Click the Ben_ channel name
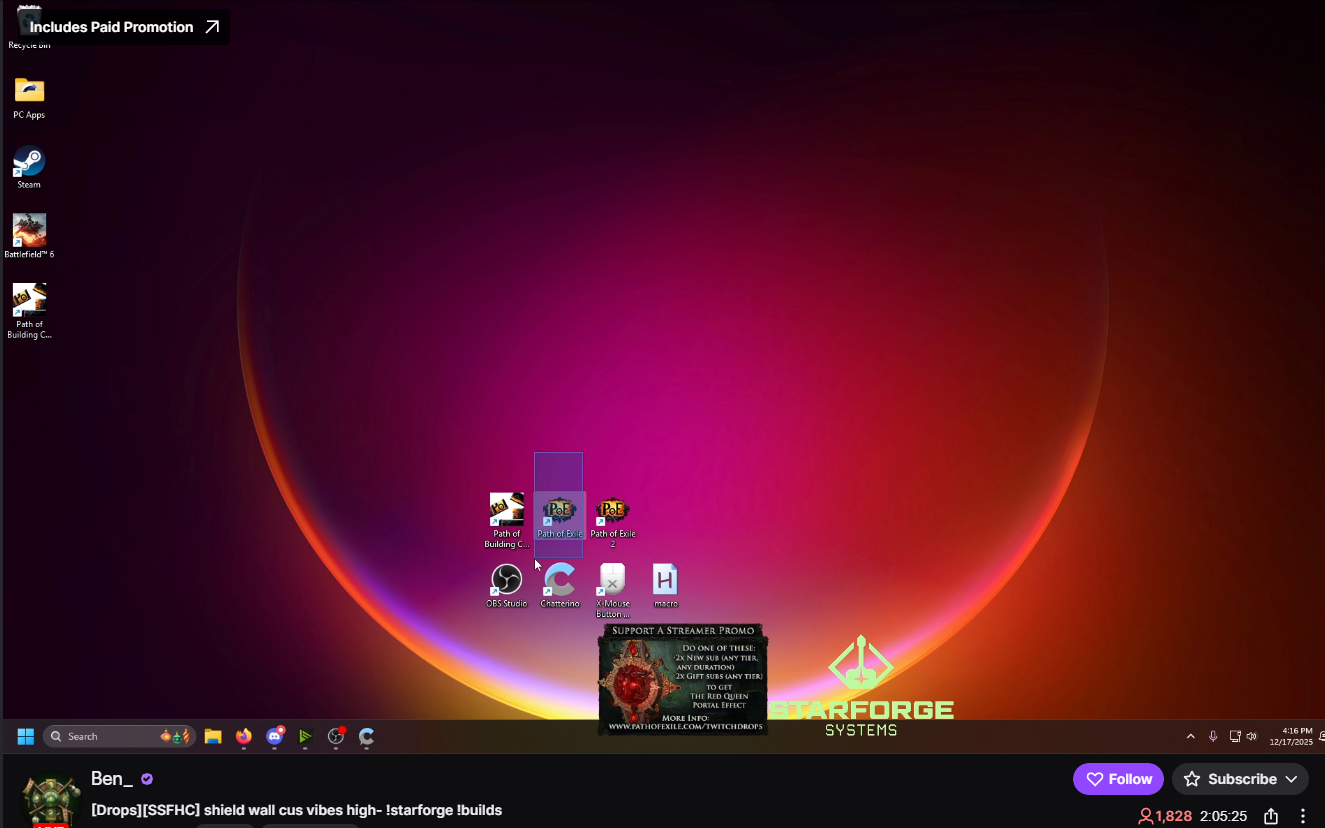The image size is (1325, 828). click(112, 779)
